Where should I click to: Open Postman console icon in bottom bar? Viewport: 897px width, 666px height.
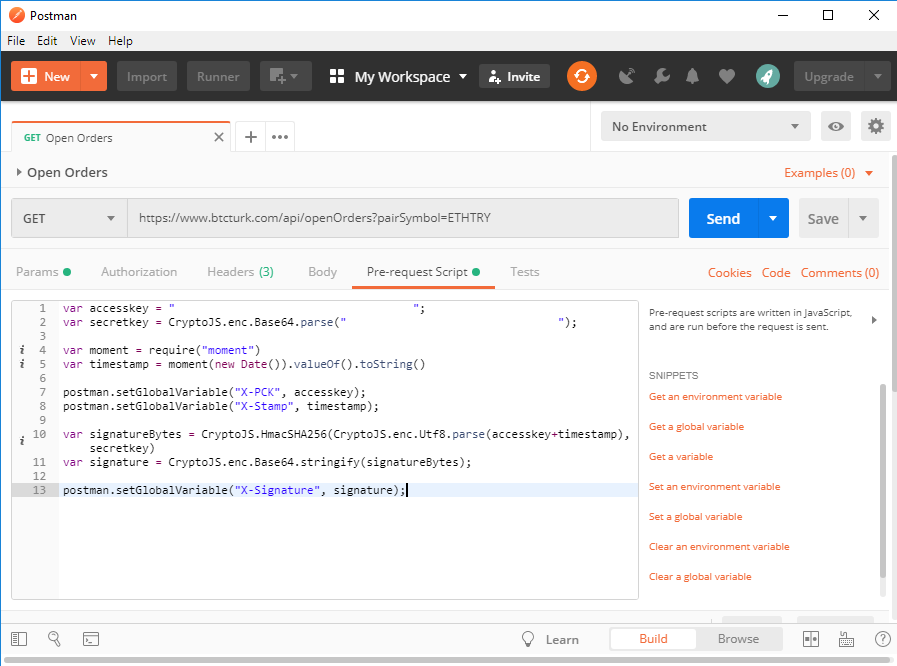tap(91, 639)
